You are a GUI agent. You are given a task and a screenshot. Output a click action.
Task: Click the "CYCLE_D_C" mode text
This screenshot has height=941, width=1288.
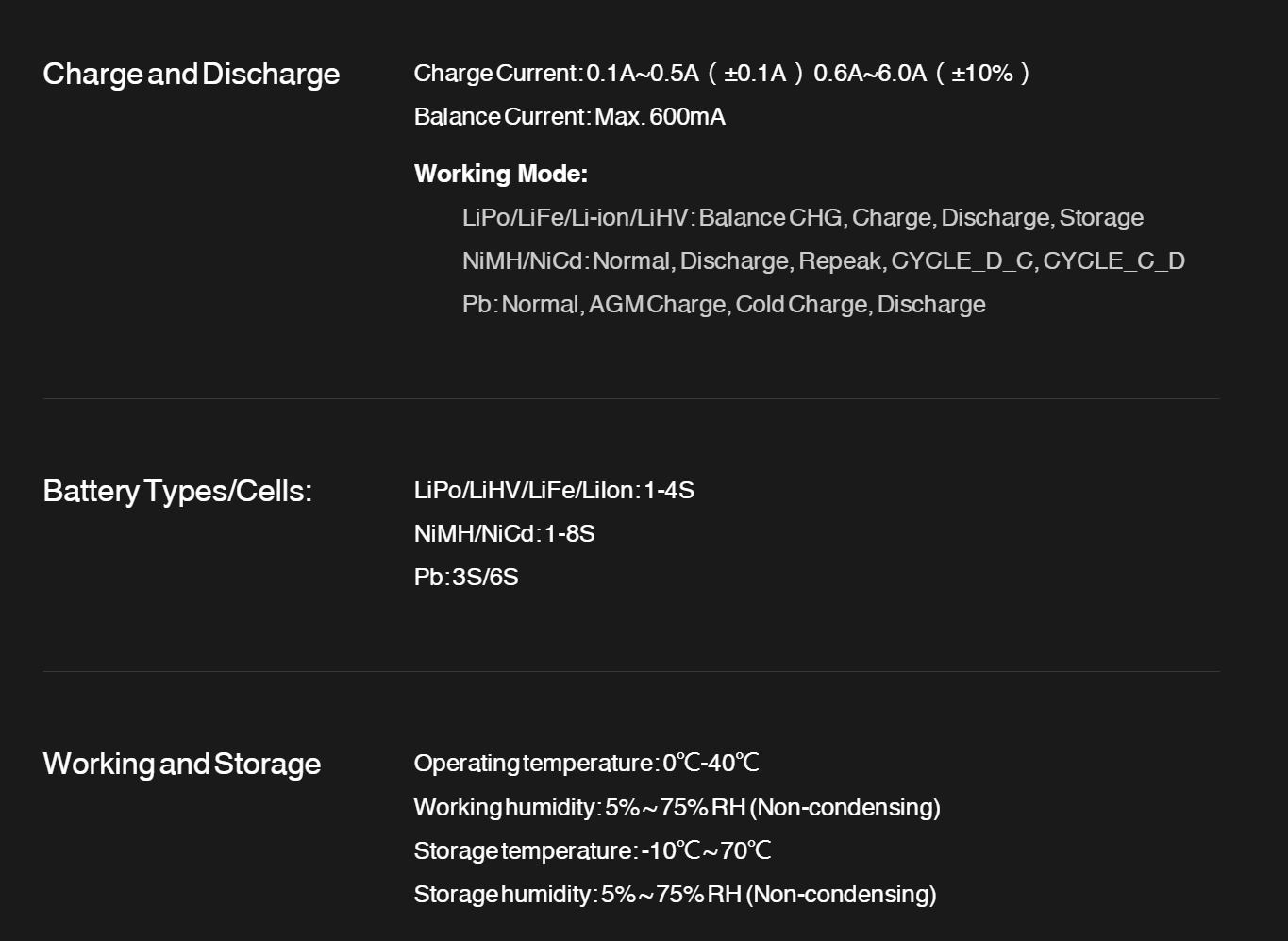[962, 260]
